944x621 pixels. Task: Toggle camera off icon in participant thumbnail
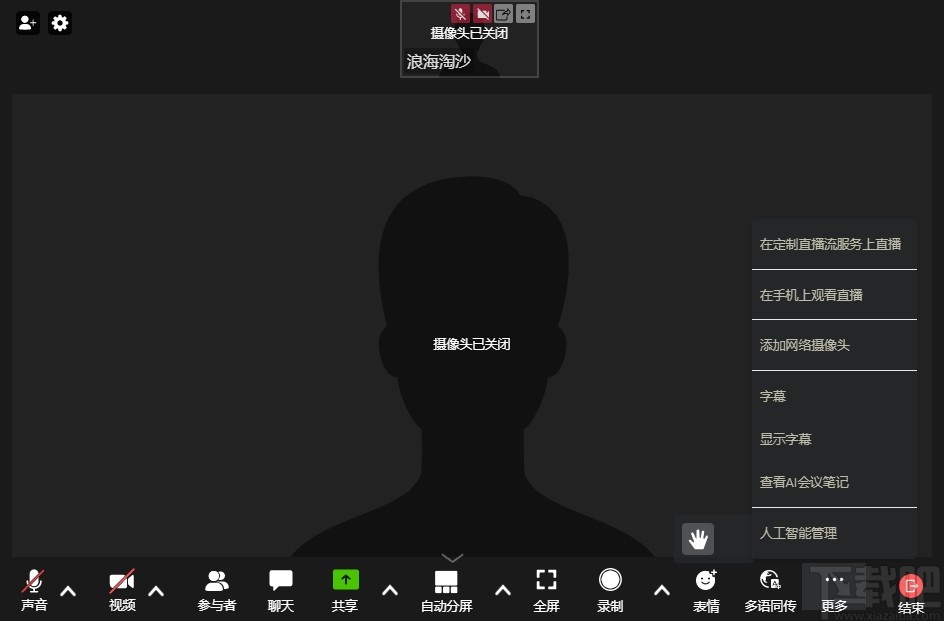481,13
